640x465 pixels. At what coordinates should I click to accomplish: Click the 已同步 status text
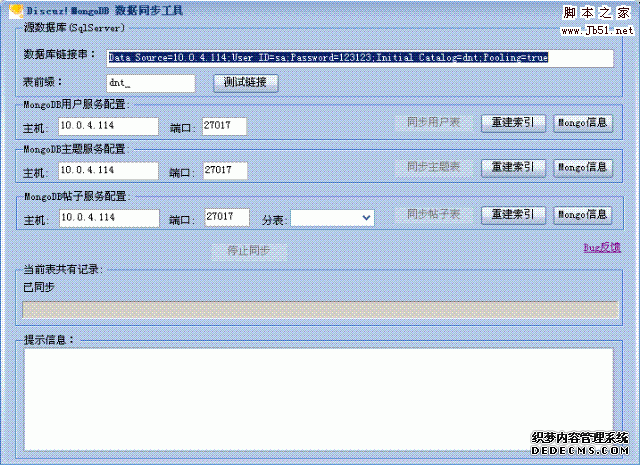coord(39,287)
